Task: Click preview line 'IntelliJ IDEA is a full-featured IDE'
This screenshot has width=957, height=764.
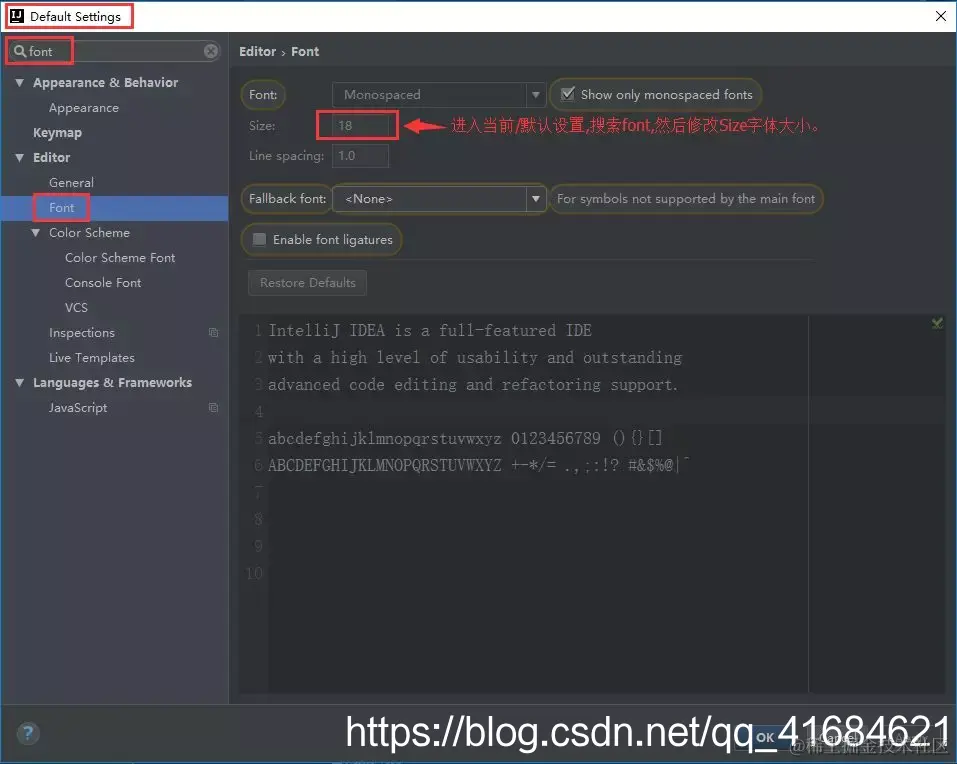Action: point(430,330)
